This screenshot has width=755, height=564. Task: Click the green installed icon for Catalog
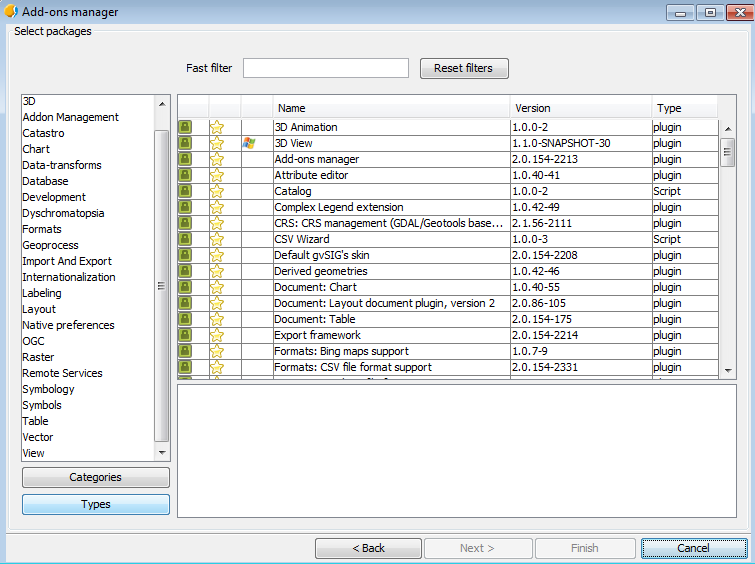coord(185,191)
